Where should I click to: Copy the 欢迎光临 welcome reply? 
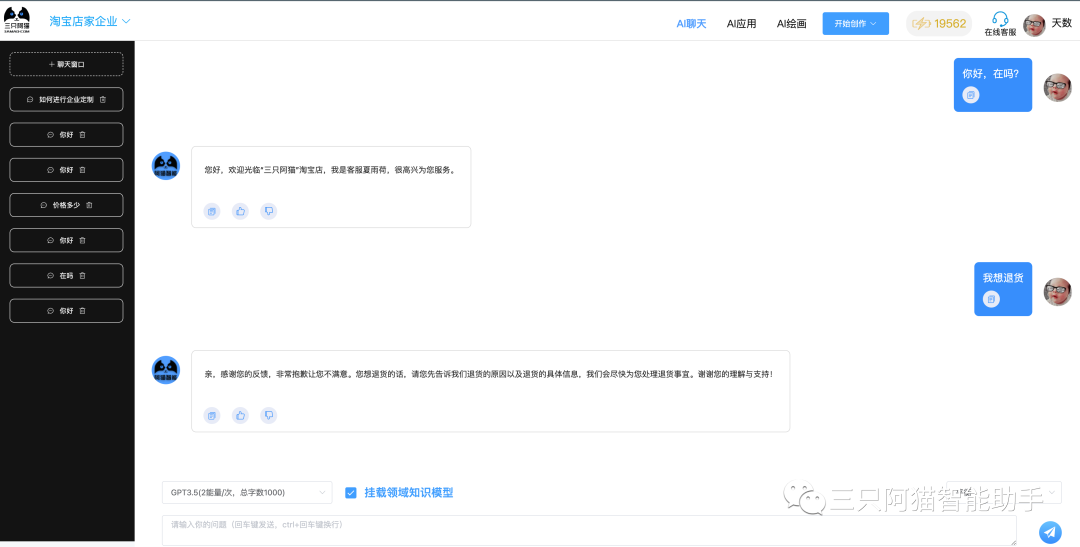tap(212, 211)
